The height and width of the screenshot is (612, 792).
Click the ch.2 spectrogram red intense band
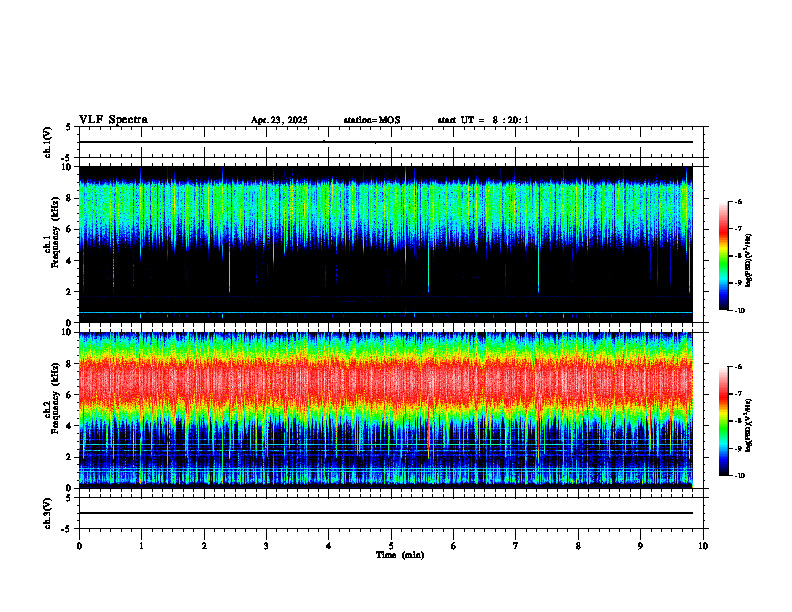[385, 381]
